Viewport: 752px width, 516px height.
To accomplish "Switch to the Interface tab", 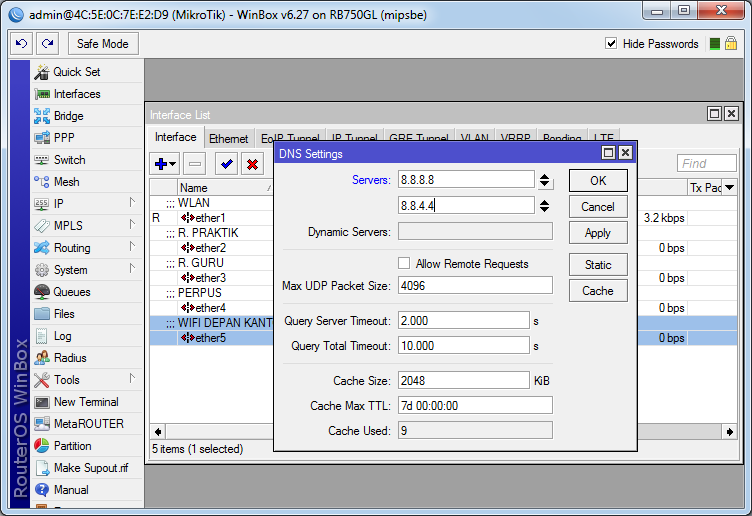I will tap(176, 137).
